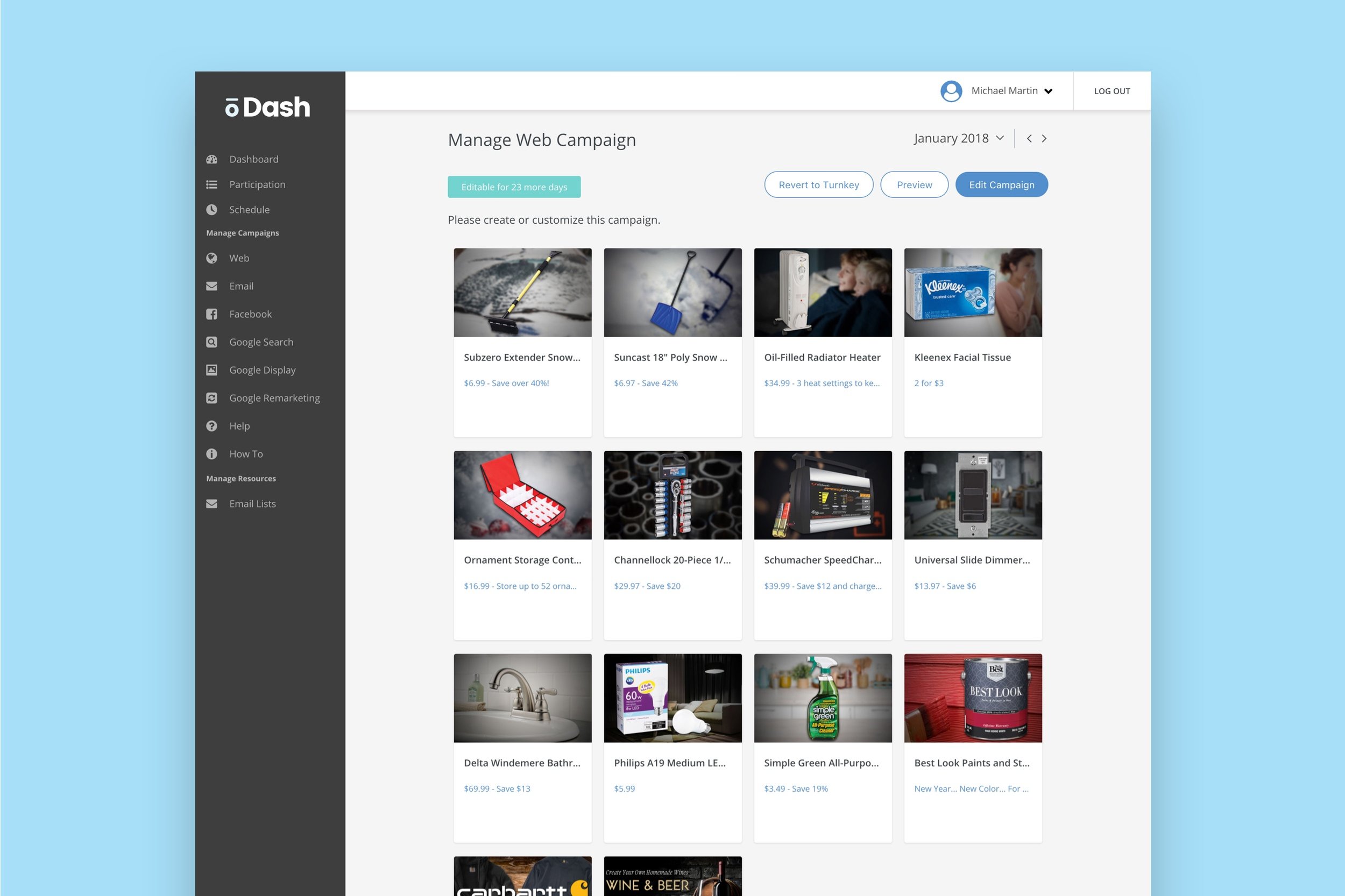
Task: Click the Help question mark icon
Action: [x=211, y=426]
